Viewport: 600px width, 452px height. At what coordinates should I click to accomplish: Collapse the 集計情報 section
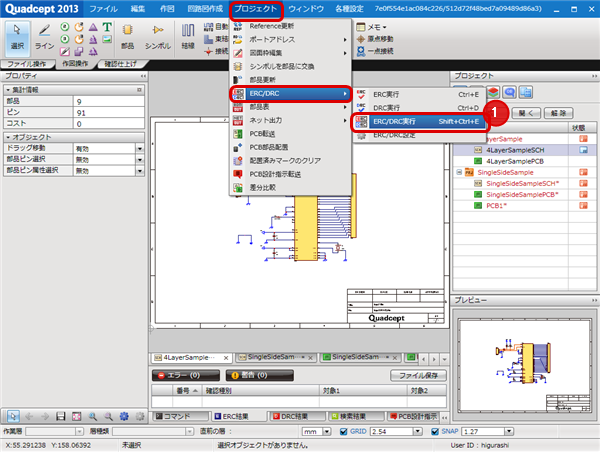(8, 90)
